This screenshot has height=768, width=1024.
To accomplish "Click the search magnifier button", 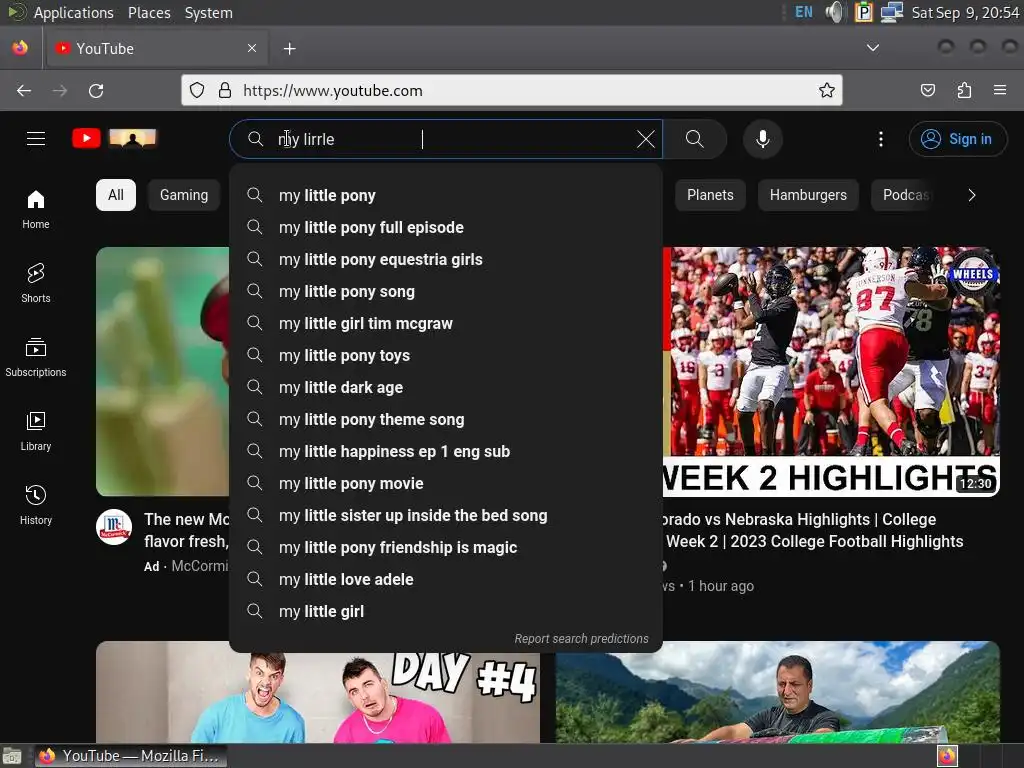I will coord(695,138).
